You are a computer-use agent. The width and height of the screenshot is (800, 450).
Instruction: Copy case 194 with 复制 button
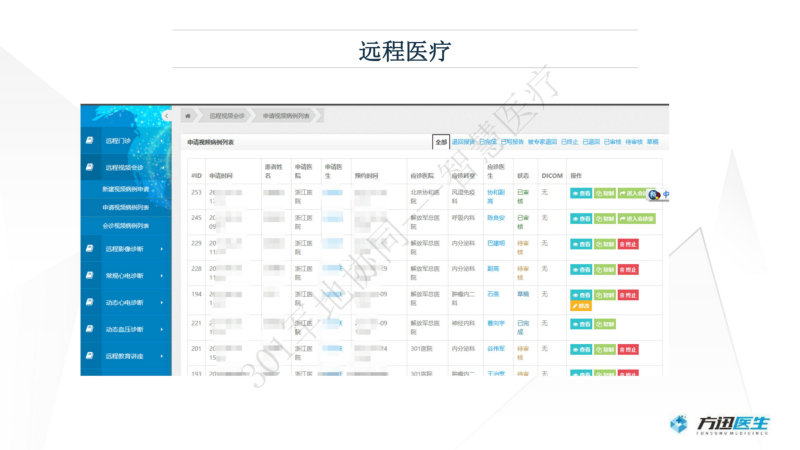605,295
